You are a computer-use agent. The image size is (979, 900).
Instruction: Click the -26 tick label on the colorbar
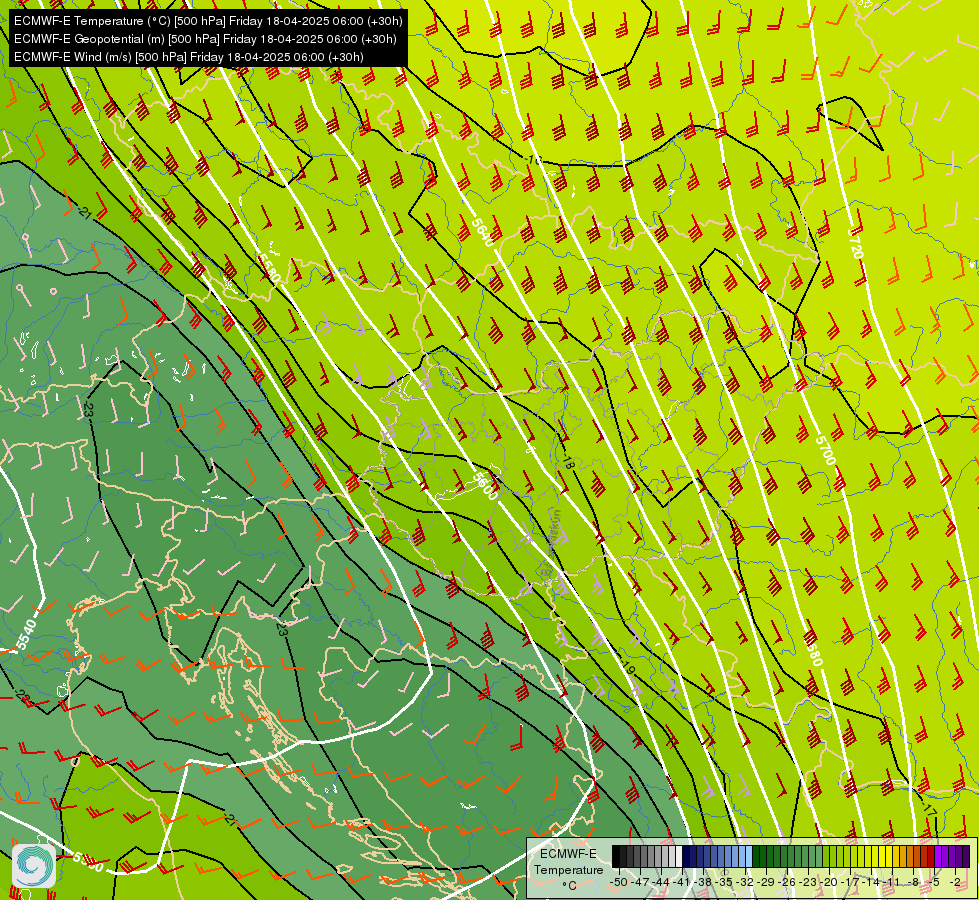click(x=787, y=882)
